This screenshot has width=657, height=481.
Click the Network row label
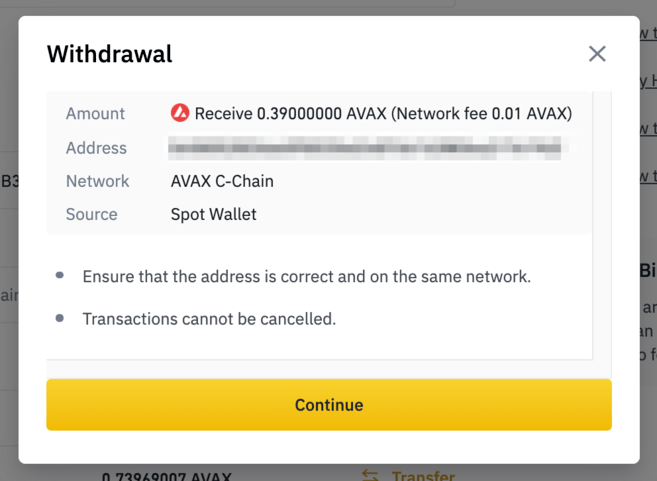click(x=97, y=181)
